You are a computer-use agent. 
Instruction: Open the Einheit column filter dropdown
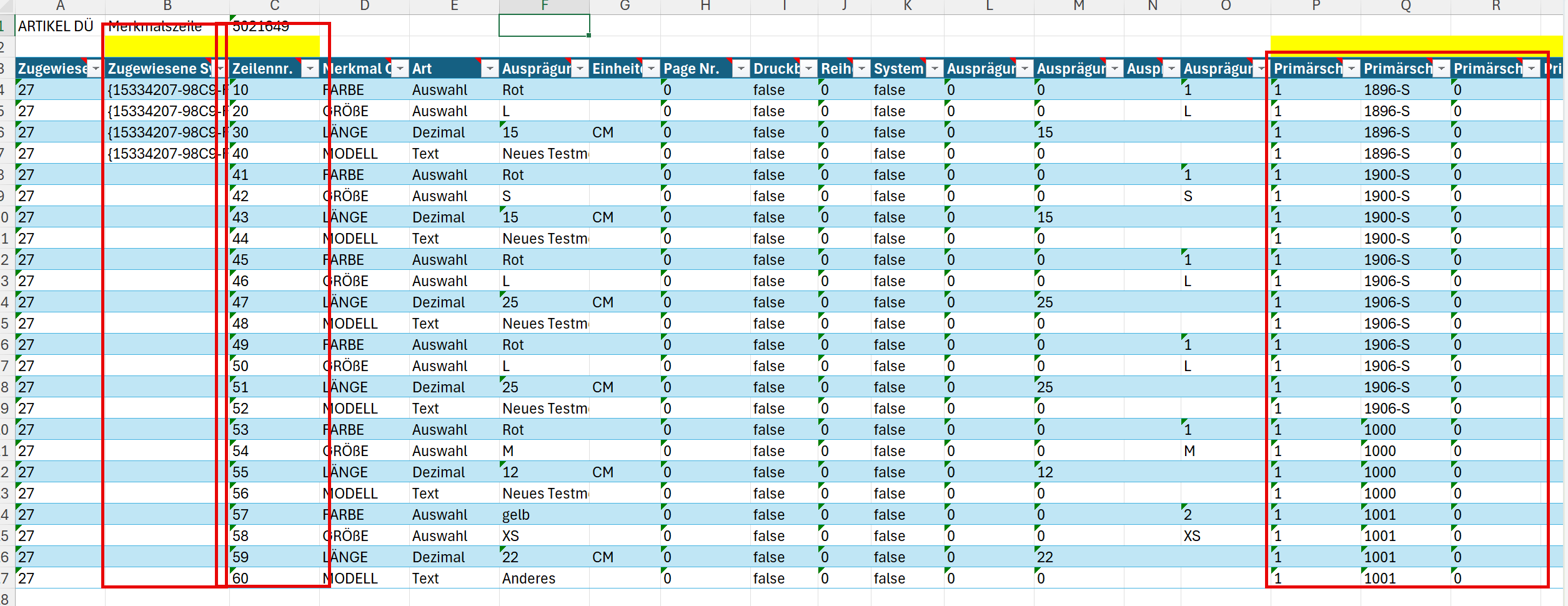(x=650, y=69)
